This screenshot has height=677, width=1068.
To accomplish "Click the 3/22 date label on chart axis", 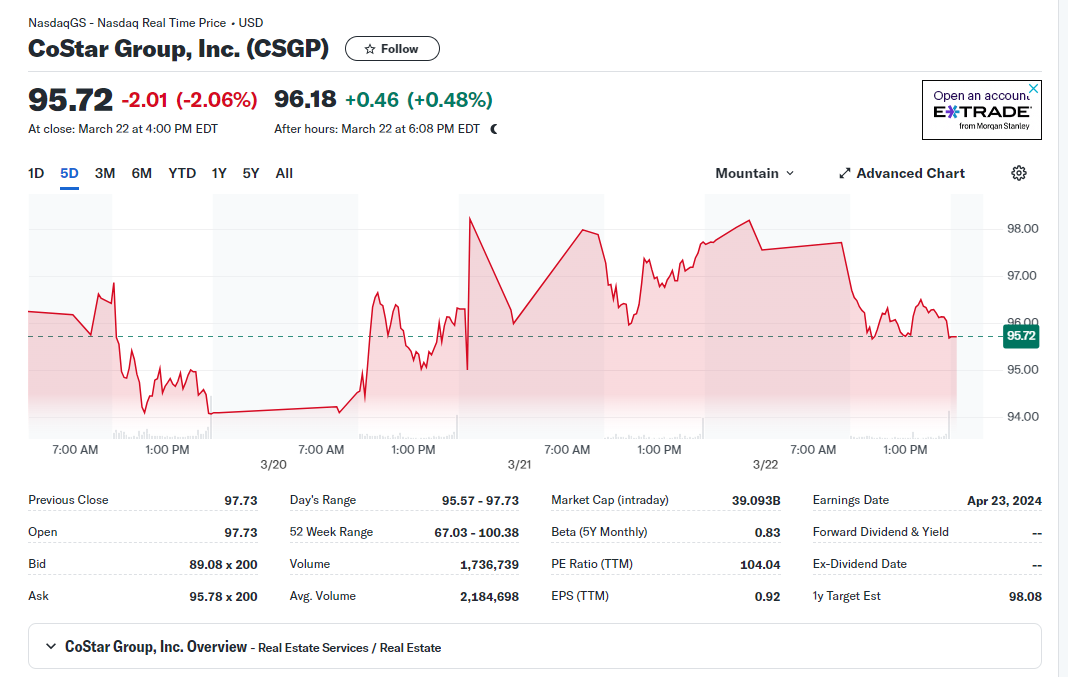I will tap(765, 465).
